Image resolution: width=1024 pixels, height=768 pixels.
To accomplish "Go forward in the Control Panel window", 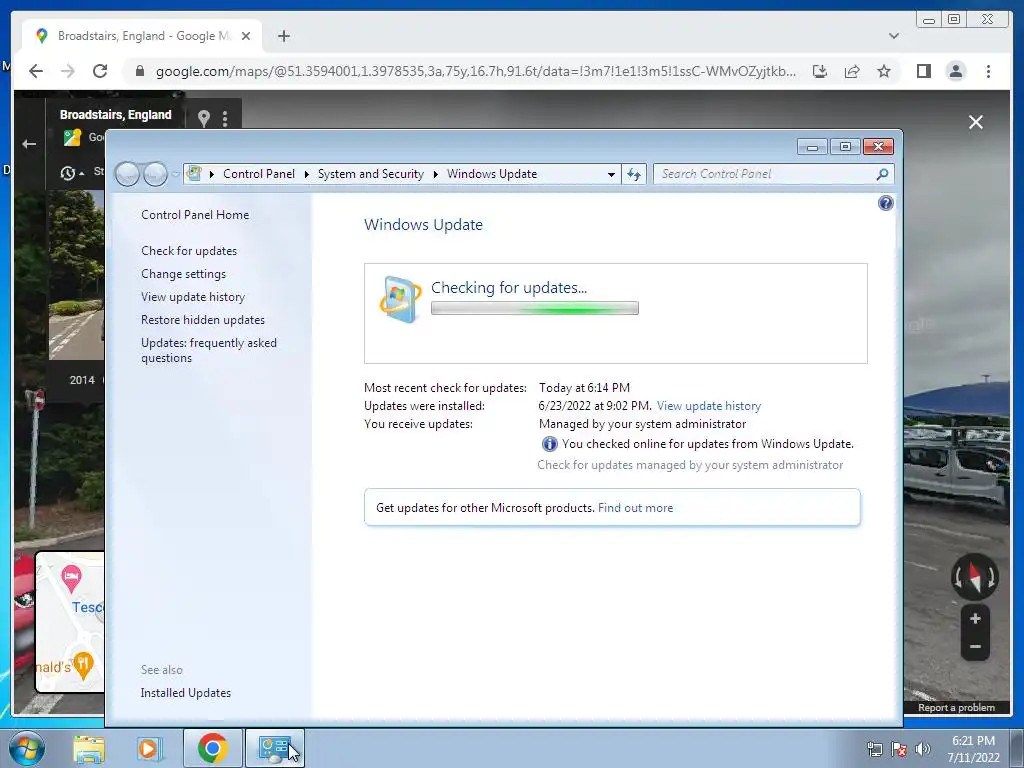I will [x=155, y=174].
